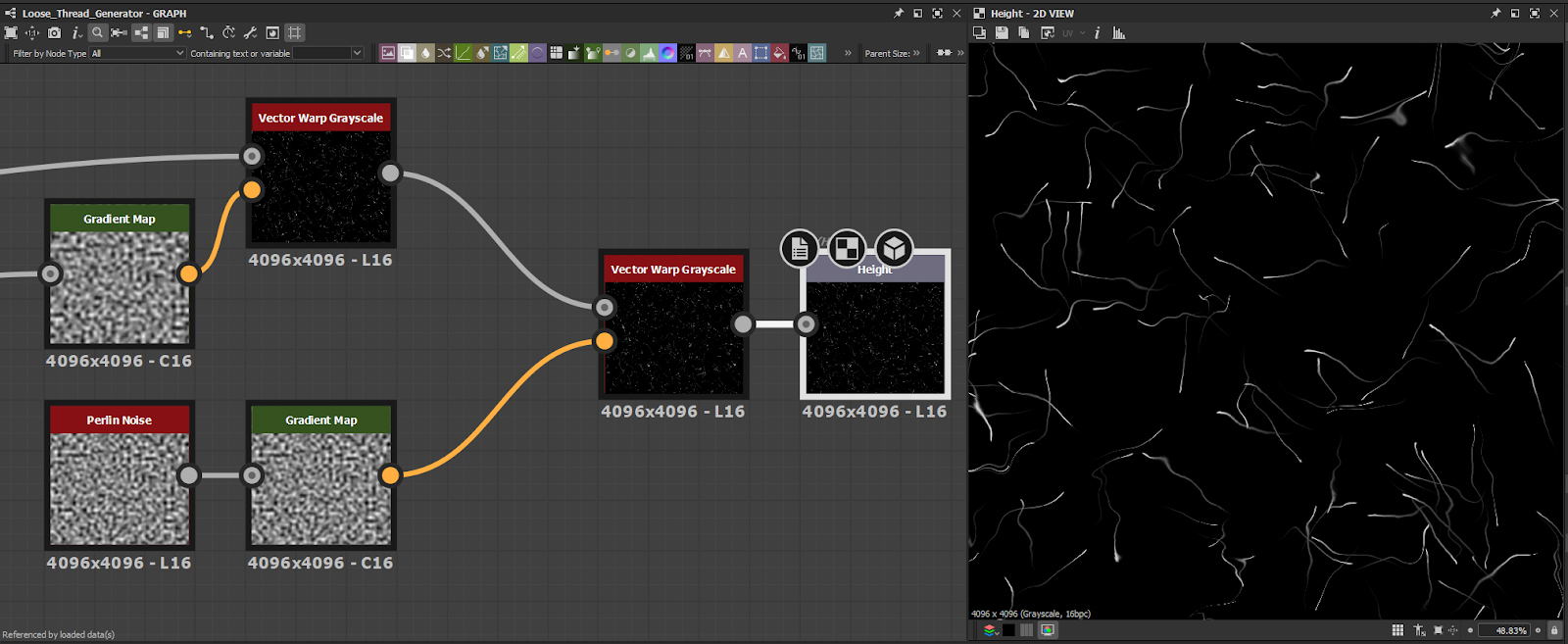Image resolution: width=1568 pixels, height=644 pixels.
Task: Add a Text node from the toolbar
Action: (742, 53)
